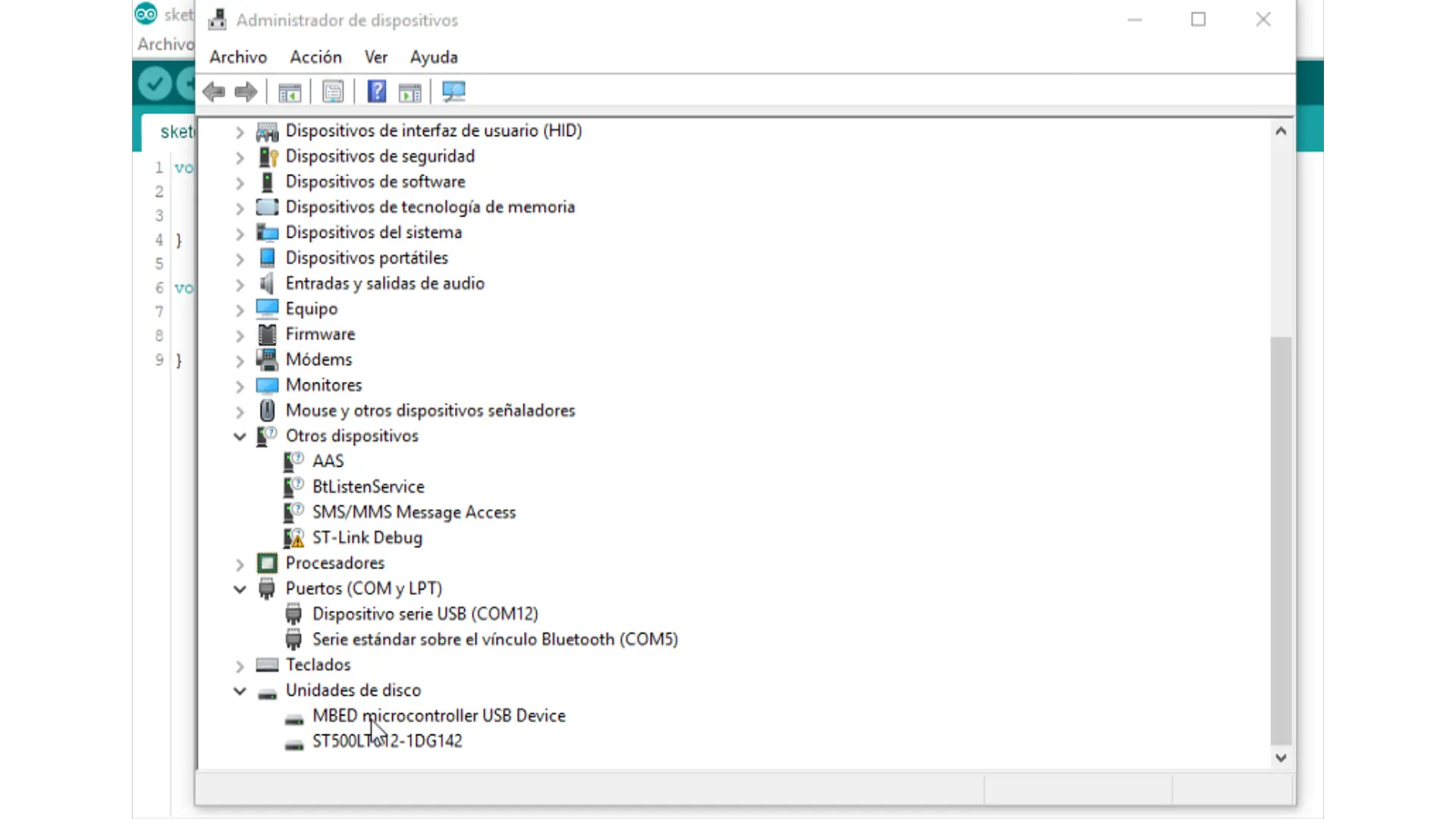Select MBED microcontroller USB Device
Image resolution: width=1456 pixels, height=819 pixels.
click(439, 715)
